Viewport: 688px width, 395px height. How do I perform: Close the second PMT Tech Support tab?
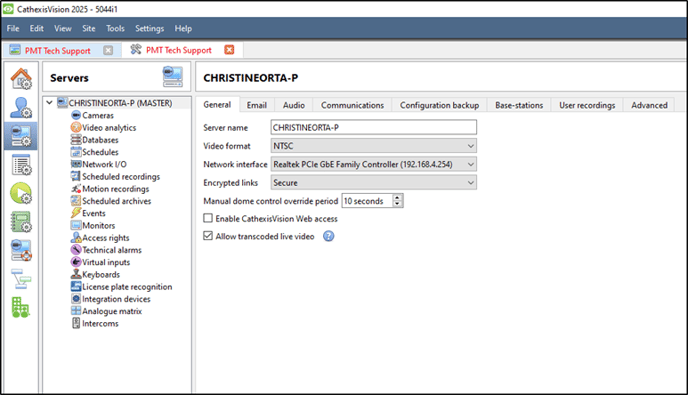point(229,50)
